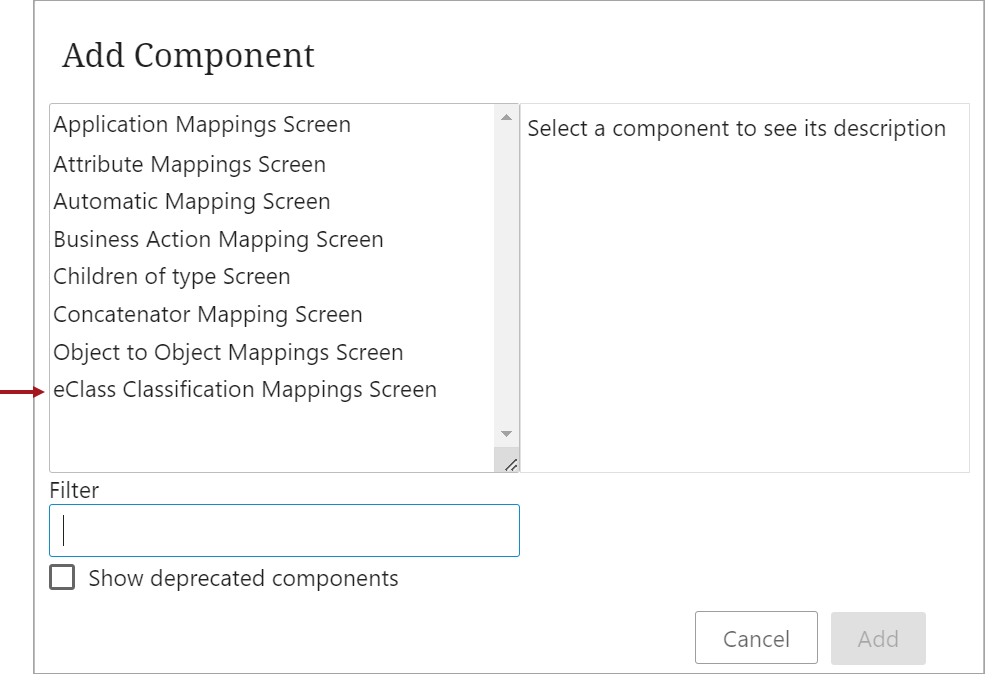Choose Object to Object Mappings Screen

pos(272,352)
